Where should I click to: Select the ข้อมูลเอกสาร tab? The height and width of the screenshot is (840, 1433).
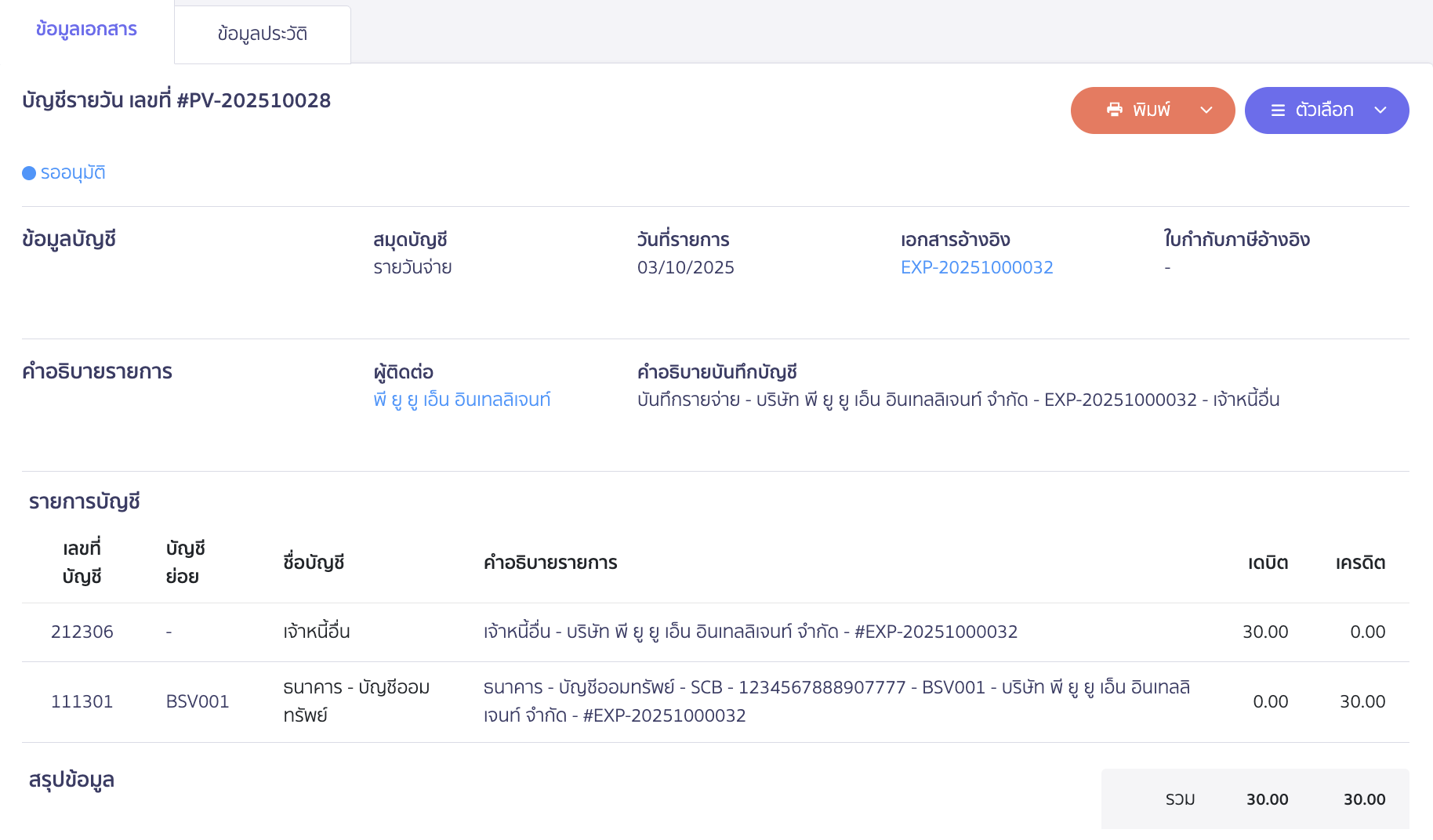coord(85,29)
